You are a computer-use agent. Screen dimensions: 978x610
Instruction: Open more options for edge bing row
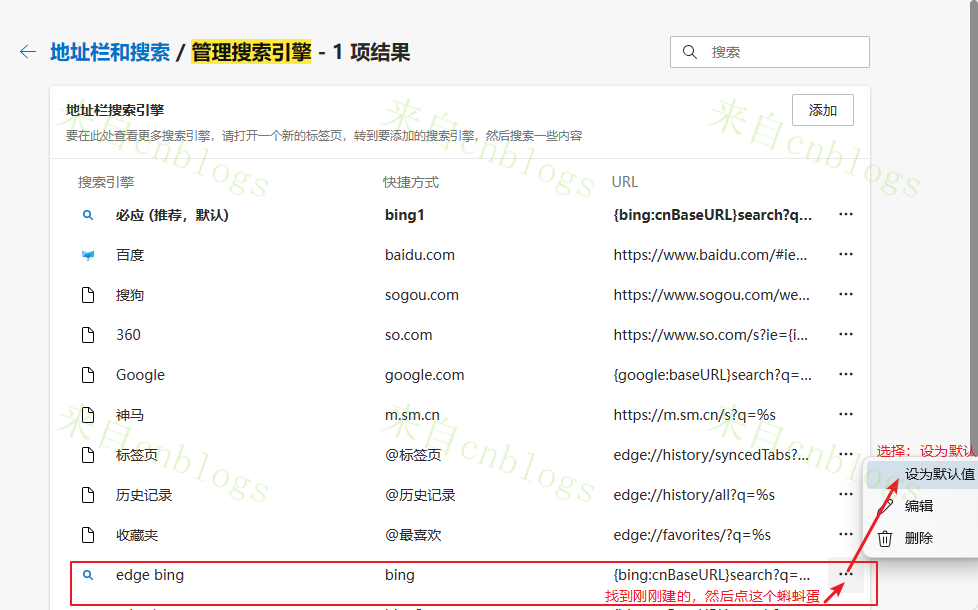coord(846,574)
